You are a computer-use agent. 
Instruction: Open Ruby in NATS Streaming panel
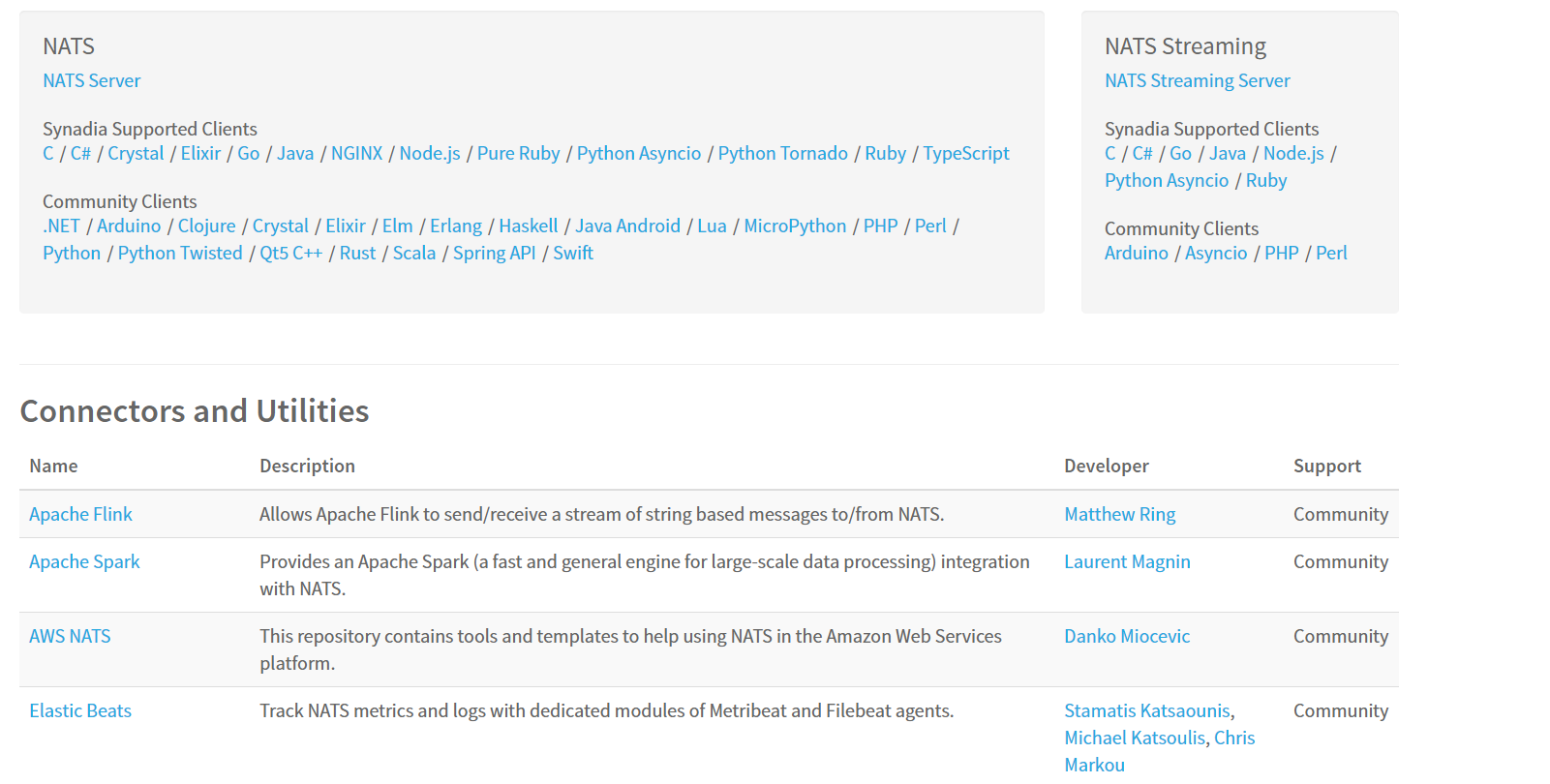coord(1266,181)
